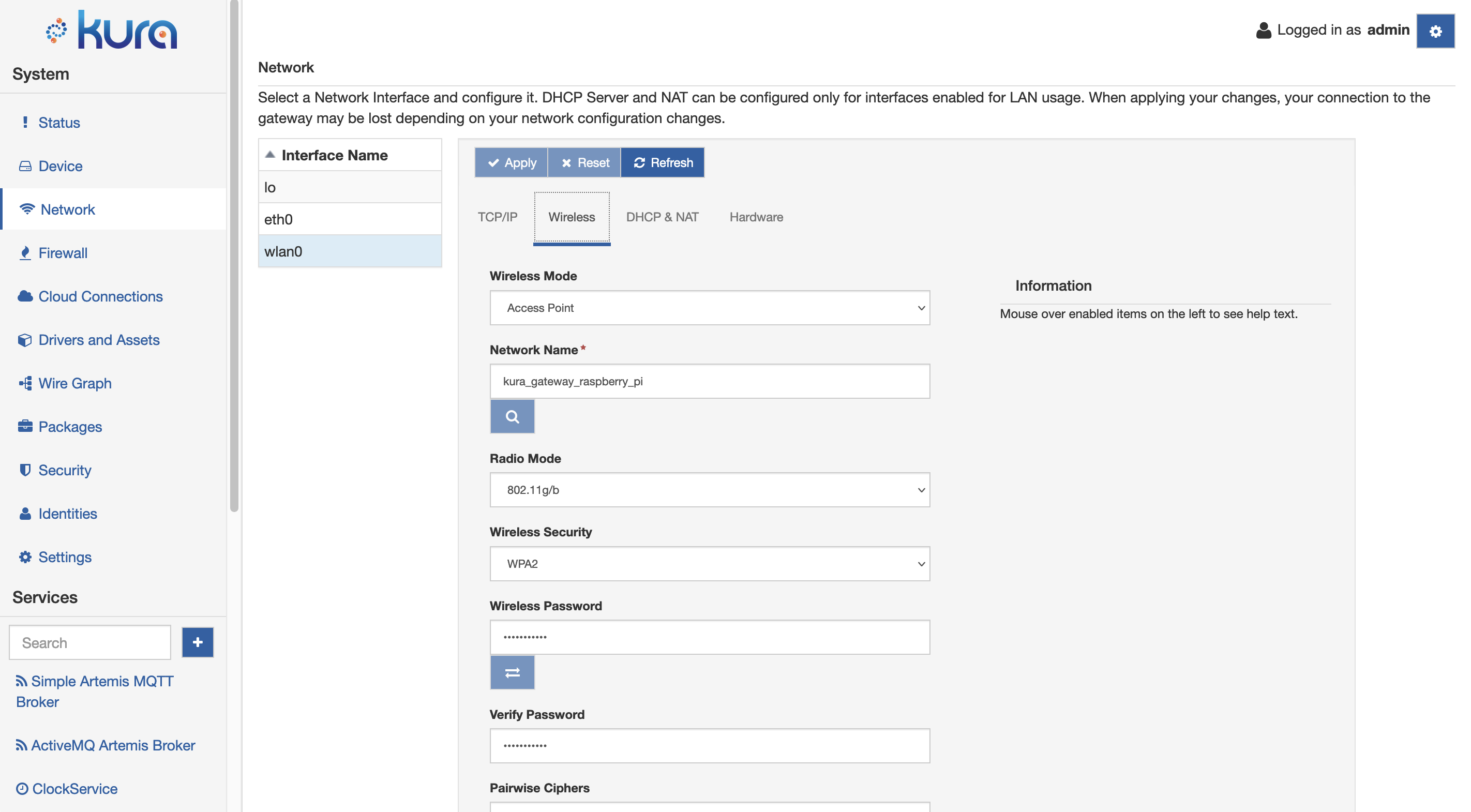The height and width of the screenshot is (812, 1471).
Task: Click the Security icon in sidebar
Action: click(24, 470)
